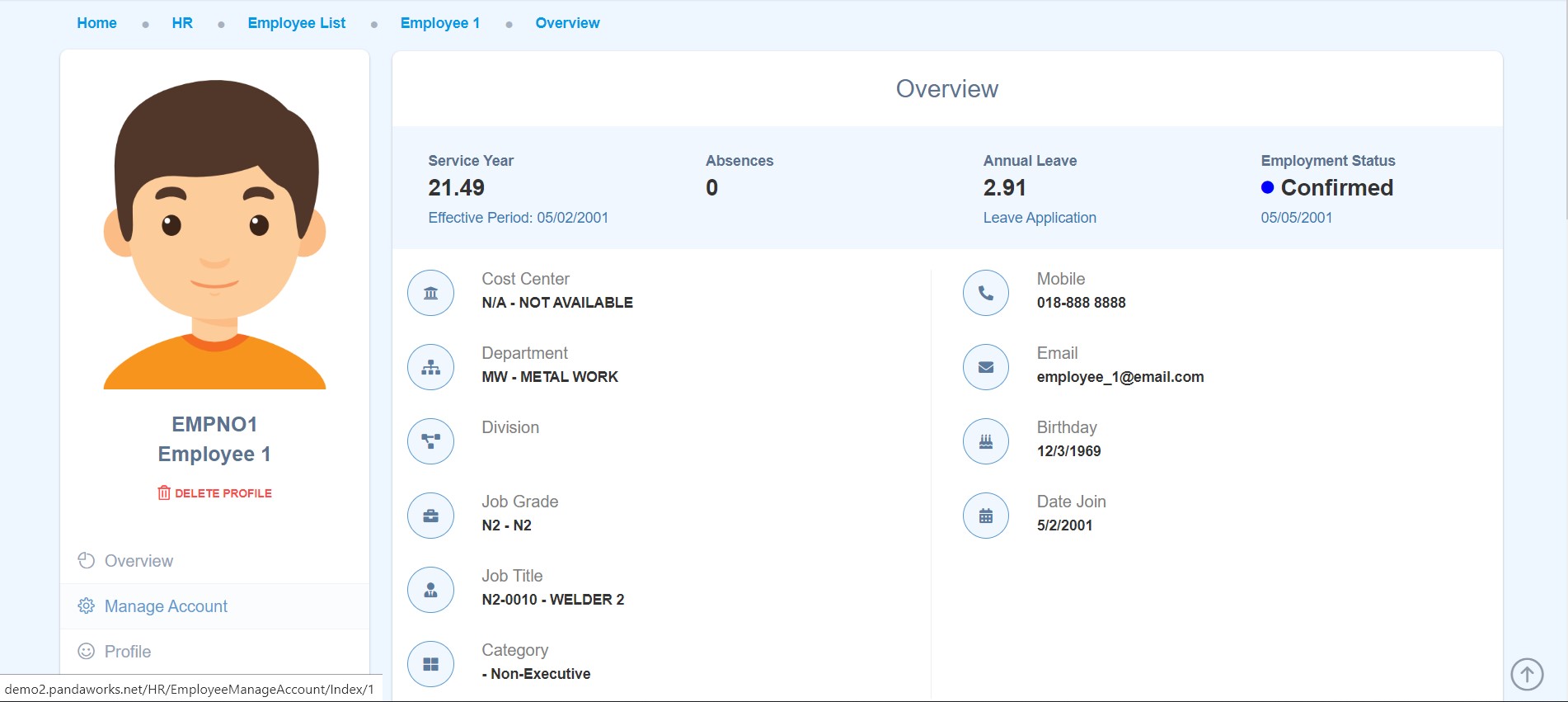Screen dimensions: 1568x702
Task: Select Overview in the sidebar menu
Action: [x=138, y=561]
